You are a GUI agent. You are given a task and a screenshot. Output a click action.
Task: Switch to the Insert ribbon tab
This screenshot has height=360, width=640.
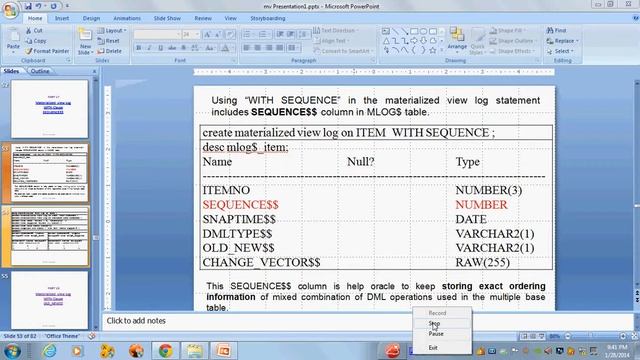coord(62,18)
